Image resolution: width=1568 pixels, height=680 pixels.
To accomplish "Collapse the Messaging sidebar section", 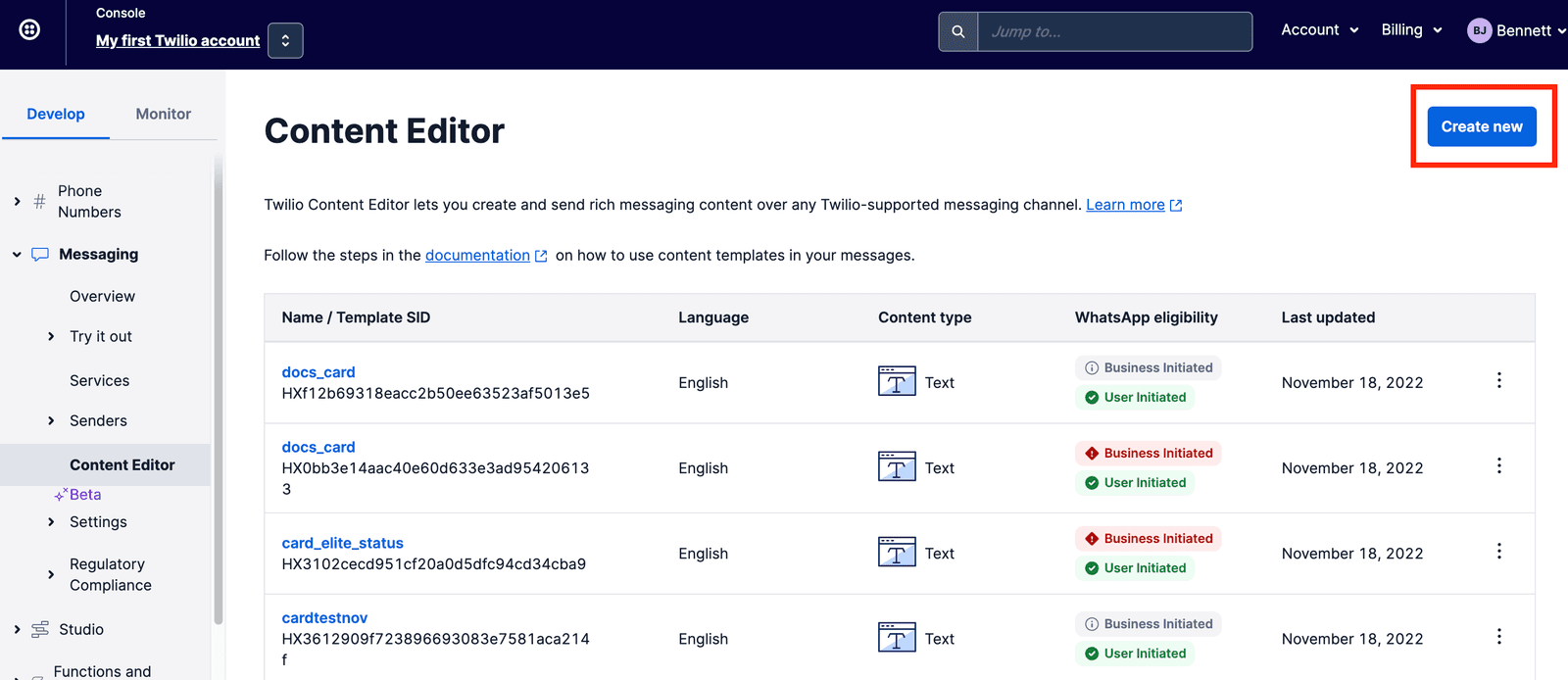I will pos(17,255).
